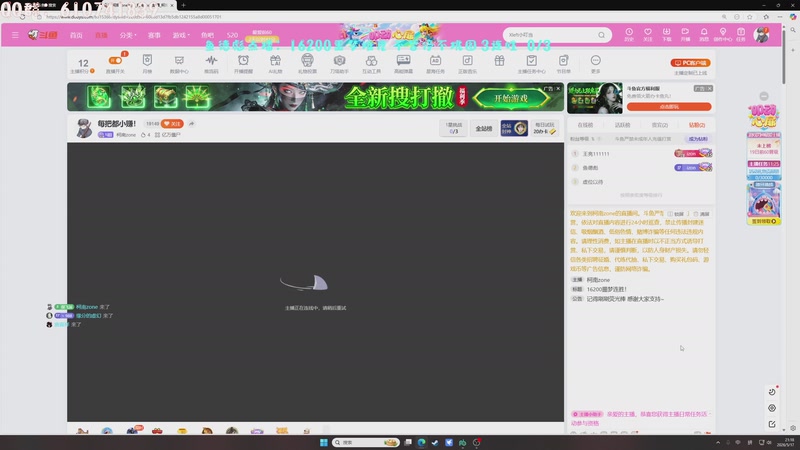Click the 清屏 clear chat button
This screenshot has height=450, width=800.
702,214
